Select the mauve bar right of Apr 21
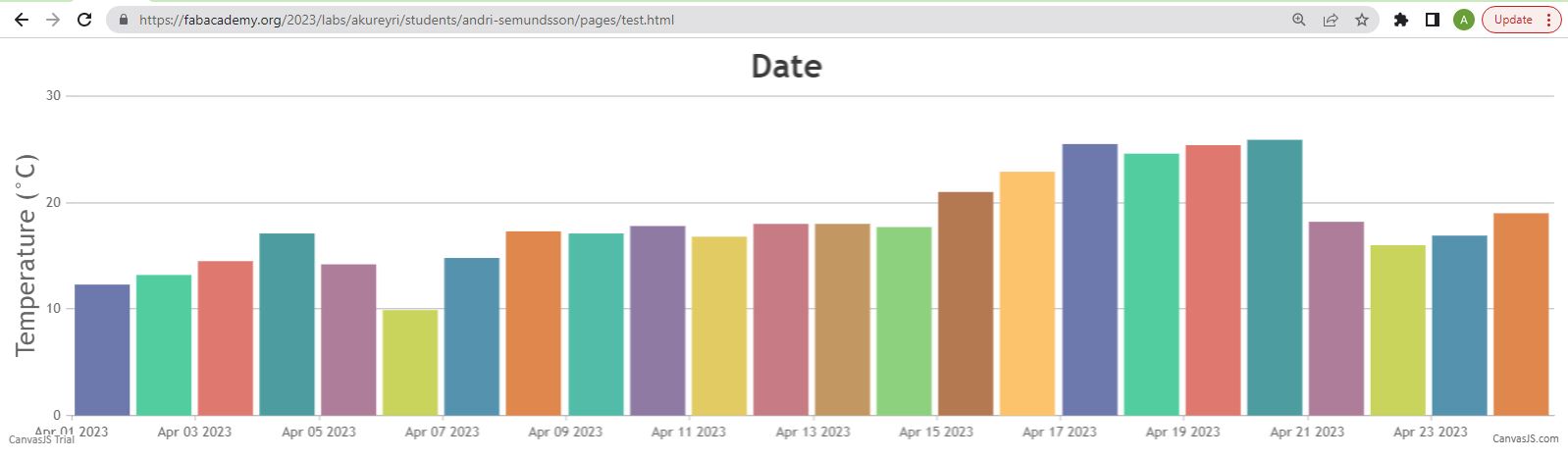1568x459 pixels. pyautogui.click(x=1335, y=319)
